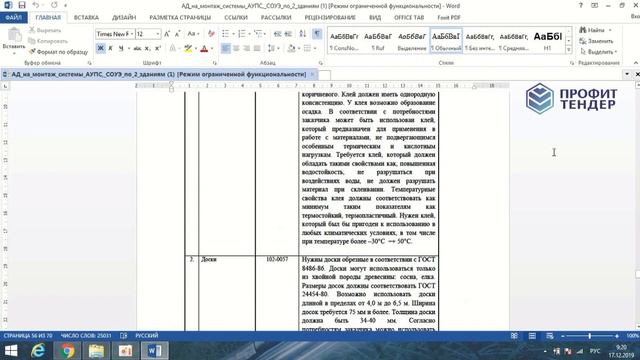Apply the superscript format
The width and height of the screenshot is (640, 360).
click(158, 49)
